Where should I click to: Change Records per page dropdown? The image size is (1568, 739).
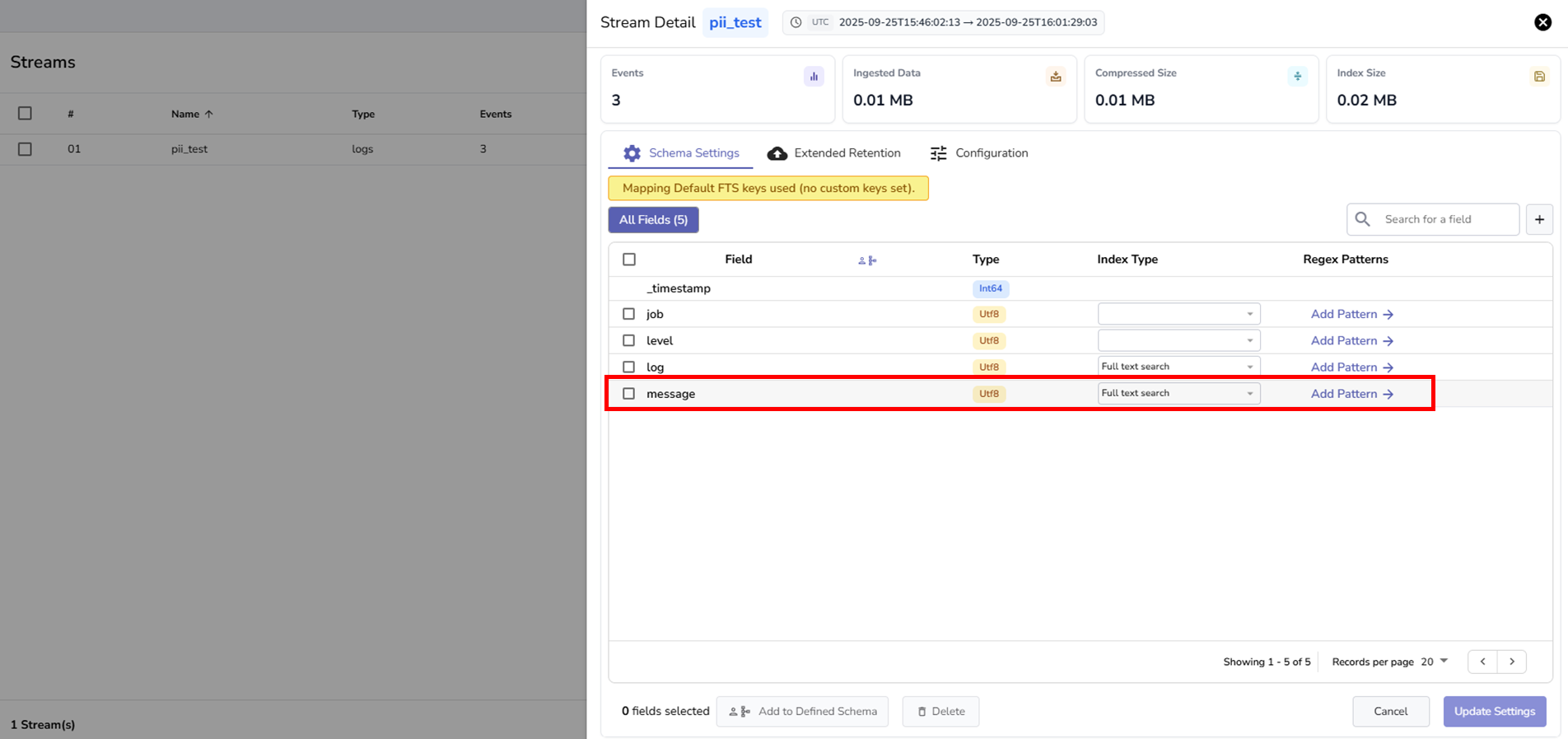[x=1435, y=662]
